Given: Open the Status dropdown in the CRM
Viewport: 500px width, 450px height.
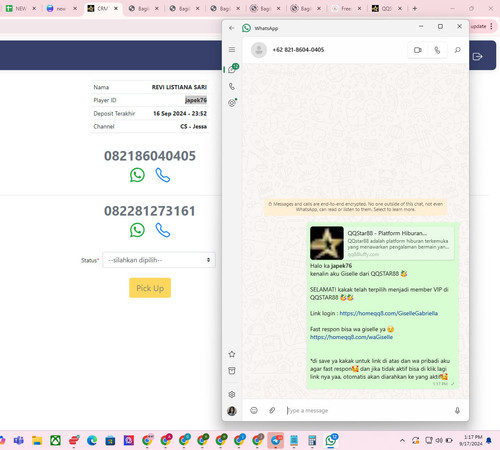Looking at the screenshot, I should [159, 260].
